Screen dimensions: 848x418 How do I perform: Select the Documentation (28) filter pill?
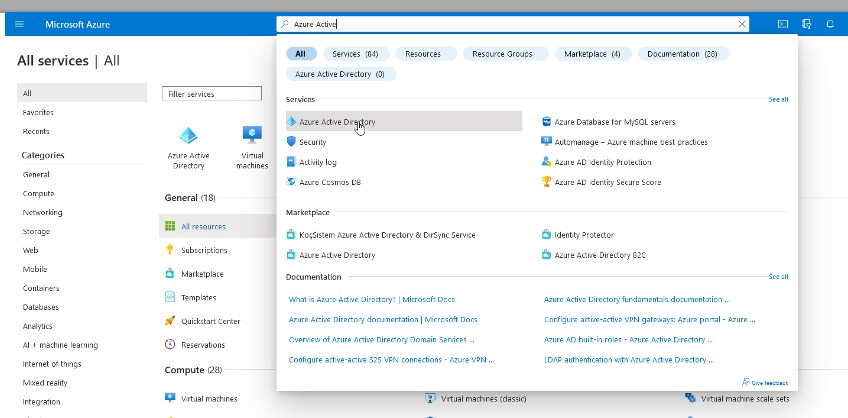683,54
